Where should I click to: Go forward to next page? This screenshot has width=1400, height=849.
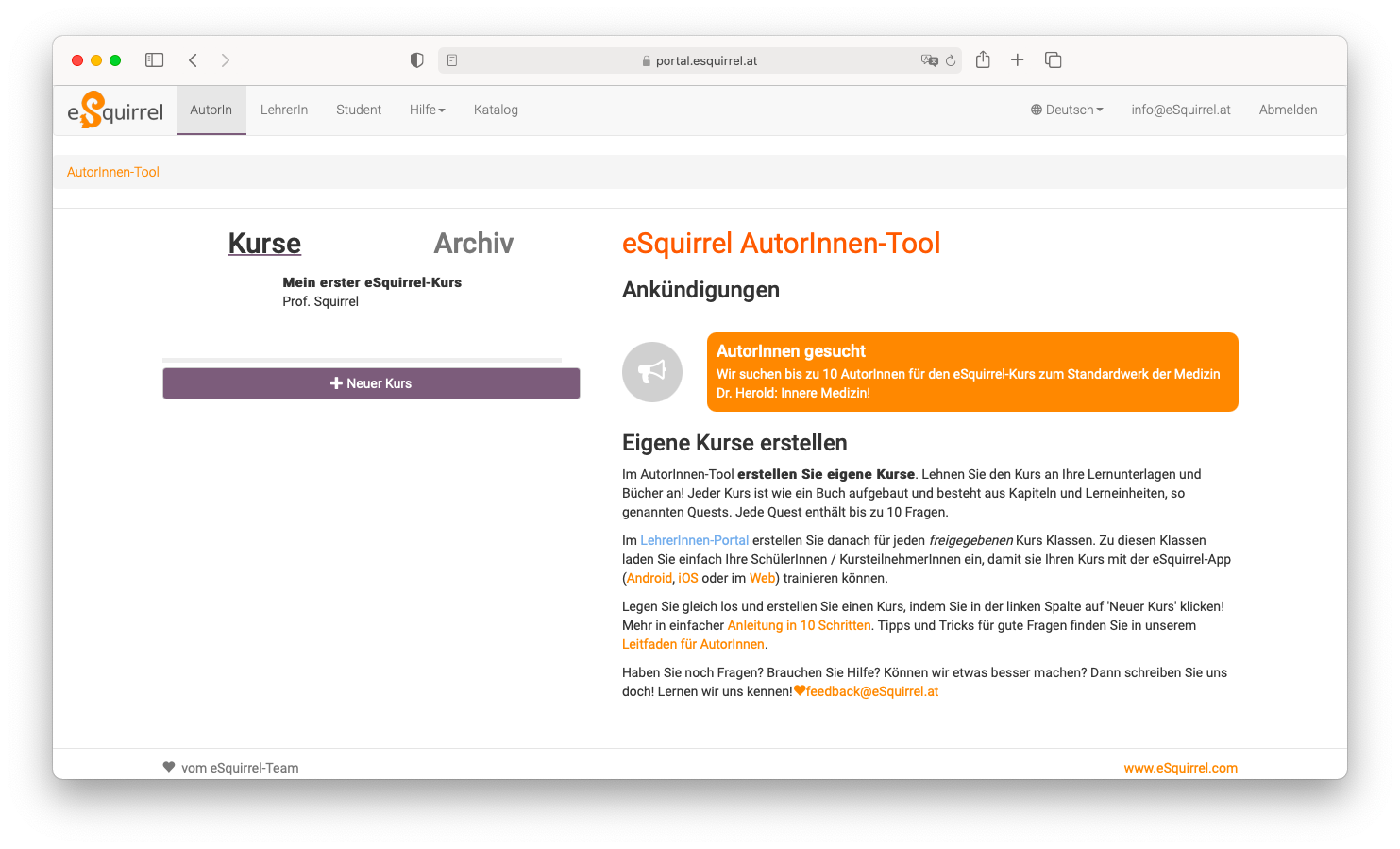[x=225, y=60]
